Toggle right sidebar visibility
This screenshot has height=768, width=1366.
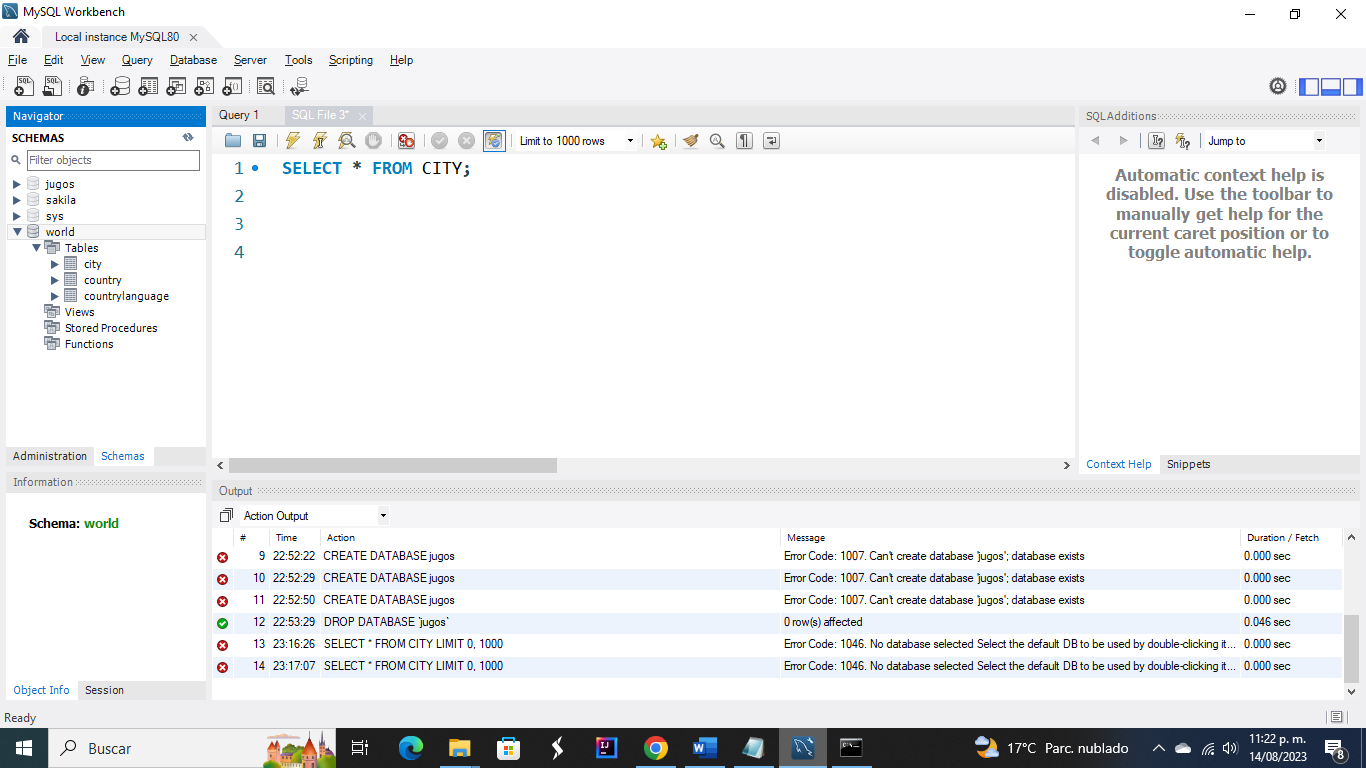click(x=1353, y=87)
